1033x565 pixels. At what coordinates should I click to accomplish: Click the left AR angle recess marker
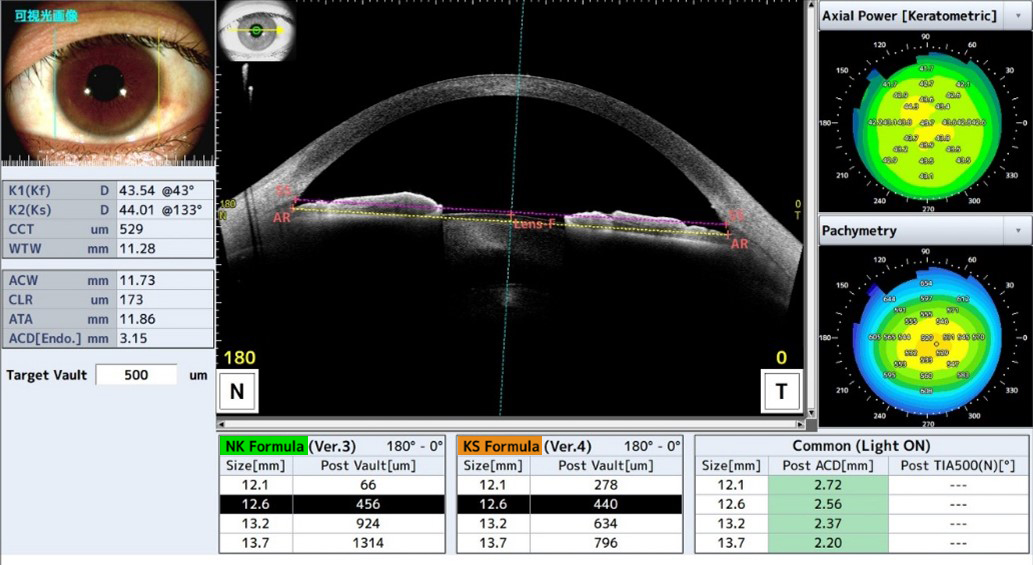tap(282, 217)
